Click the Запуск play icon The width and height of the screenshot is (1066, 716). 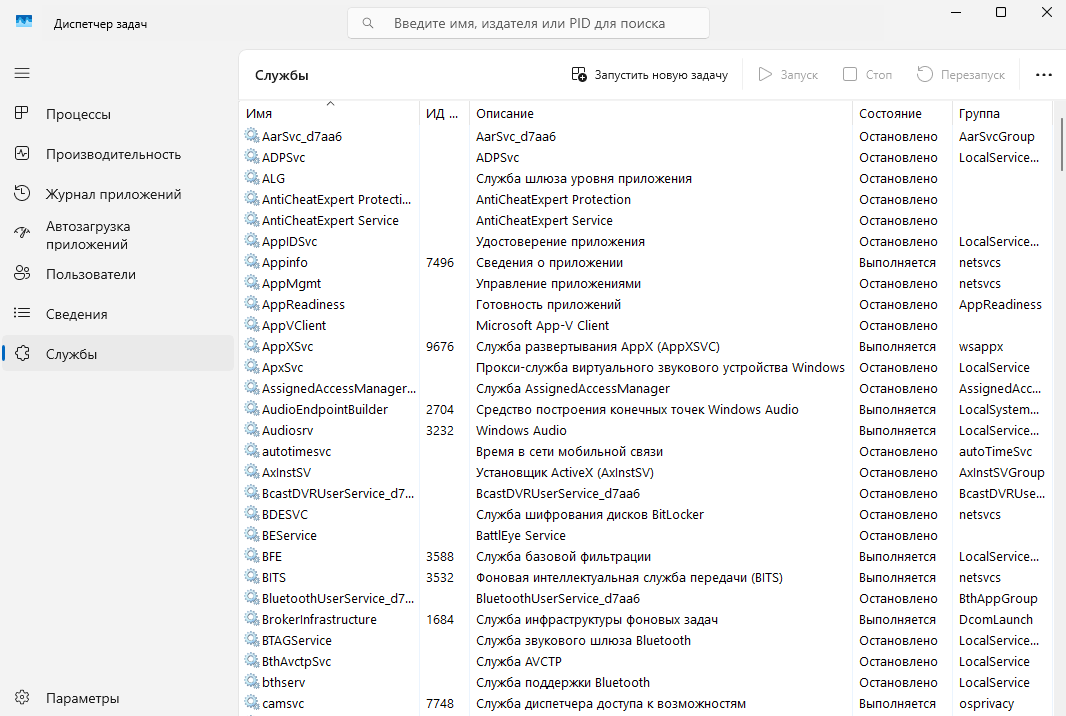pyautogui.click(x=766, y=74)
